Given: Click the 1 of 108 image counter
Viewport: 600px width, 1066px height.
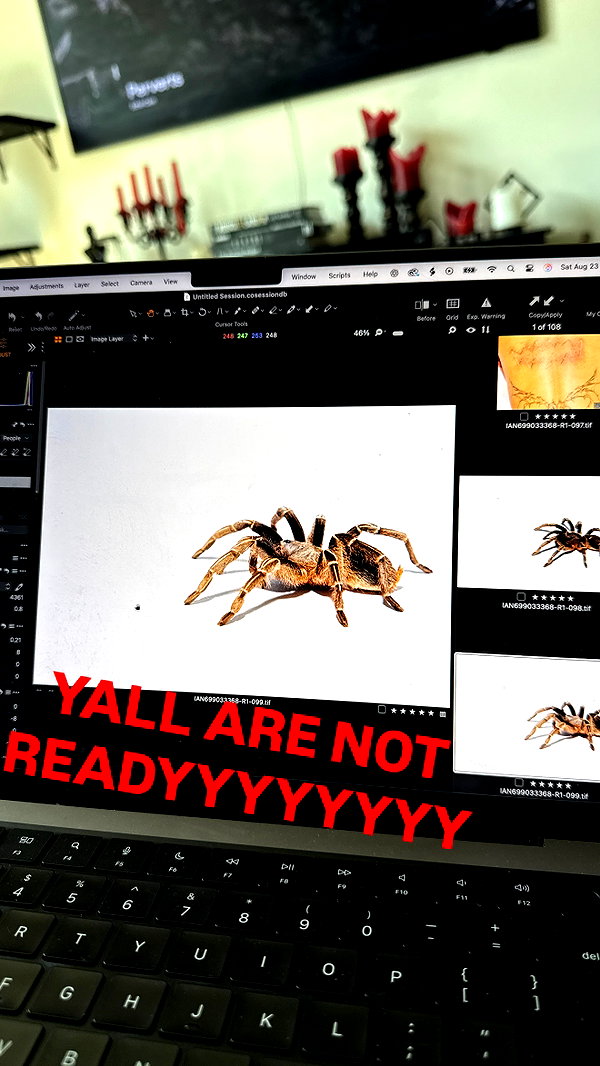Looking at the screenshot, I should (x=546, y=327).
